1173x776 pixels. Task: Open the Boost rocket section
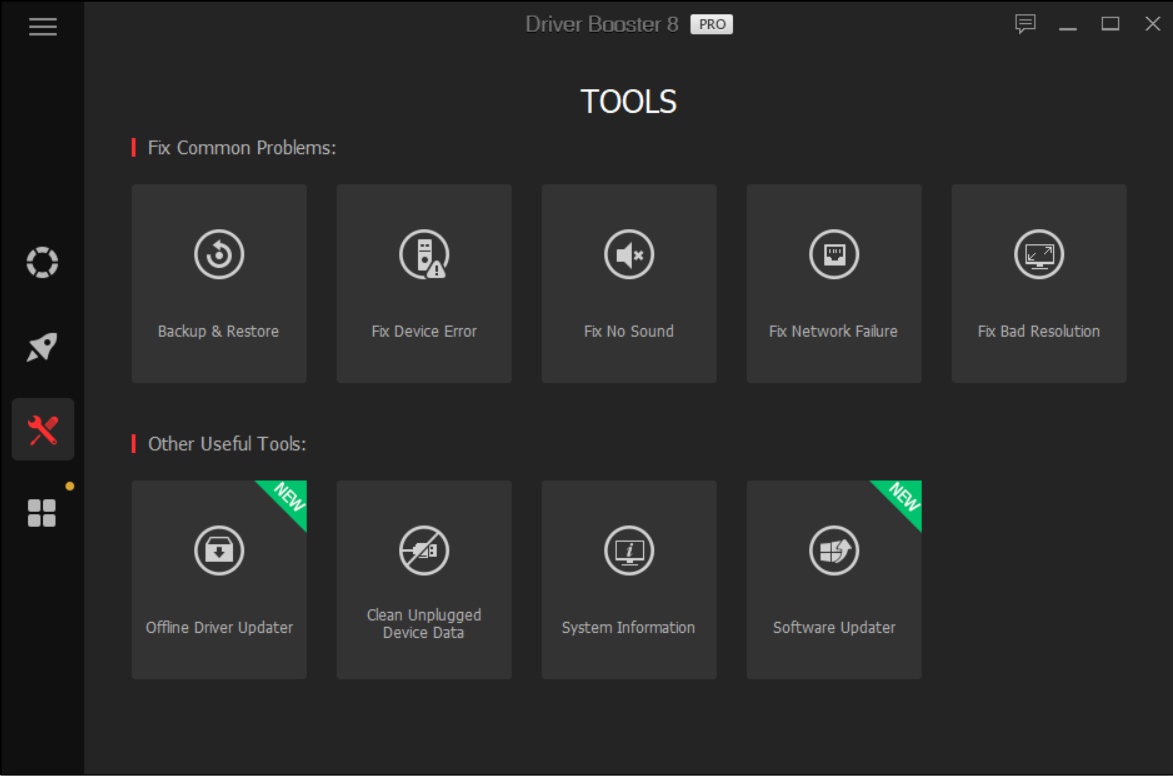click(x=42, y=347)
